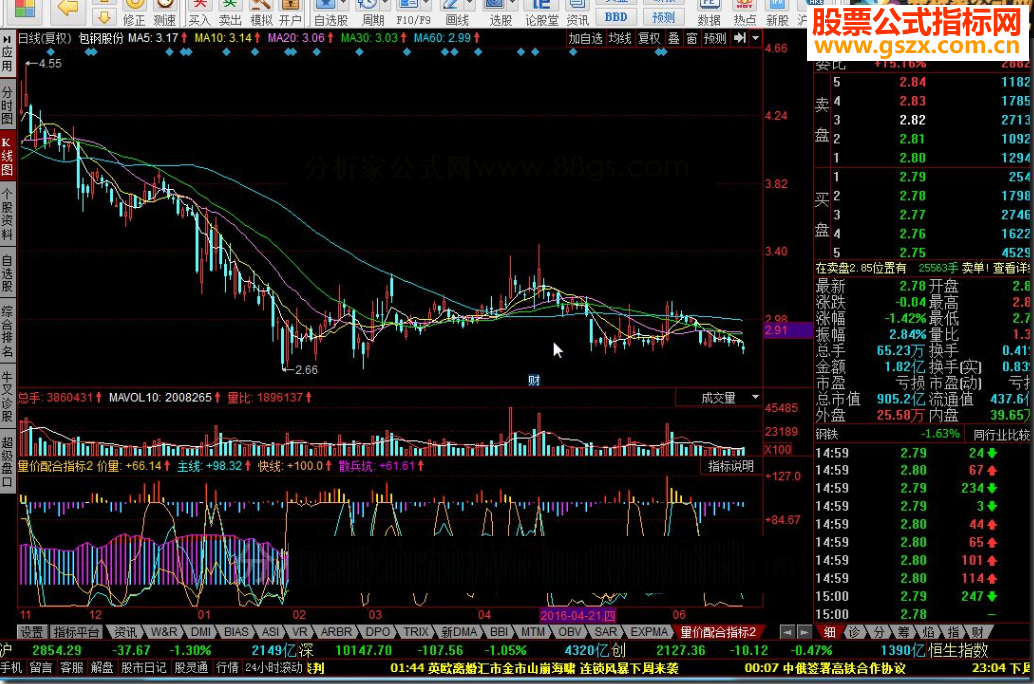The height and width of the screenshot is (684, 1034).
Task: Switch to the 细 detail tab
Action: [830, 632]
